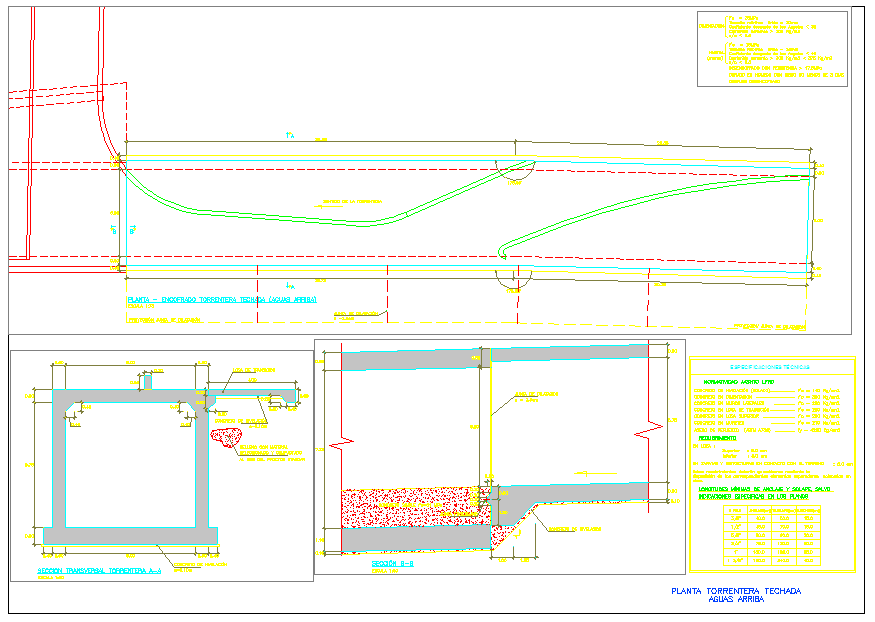Viewport: 875px width, 622px height.
Task: Select the 'PLANTA - ENCOFRADO TORRENTERA TECHADA' label
Action: [221, 299]
